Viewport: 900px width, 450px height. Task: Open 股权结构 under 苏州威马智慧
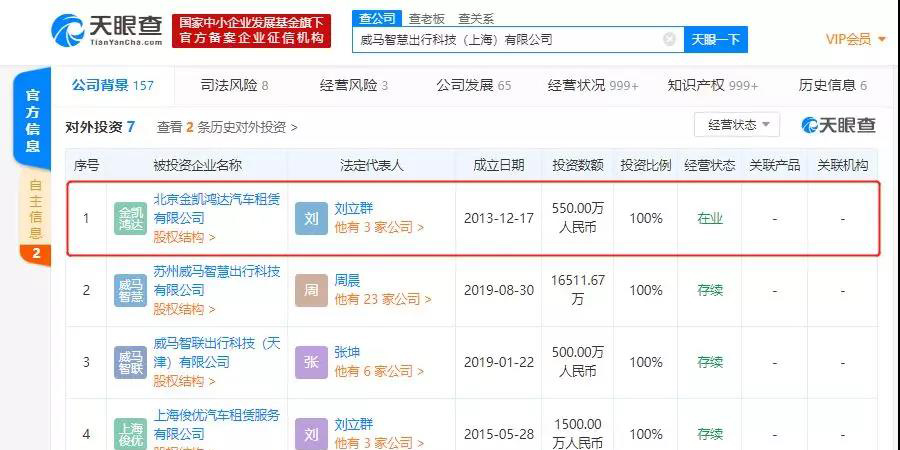[184, 309]
